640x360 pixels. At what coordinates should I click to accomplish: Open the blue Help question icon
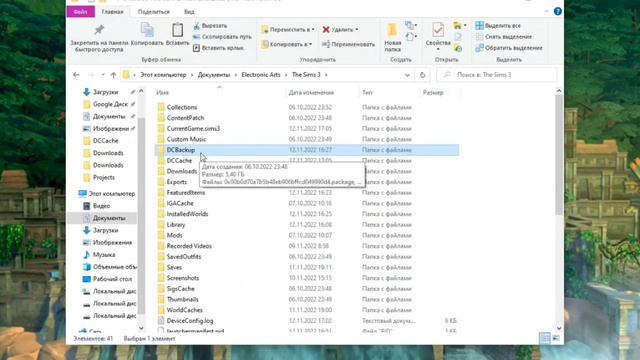(558, 11)
